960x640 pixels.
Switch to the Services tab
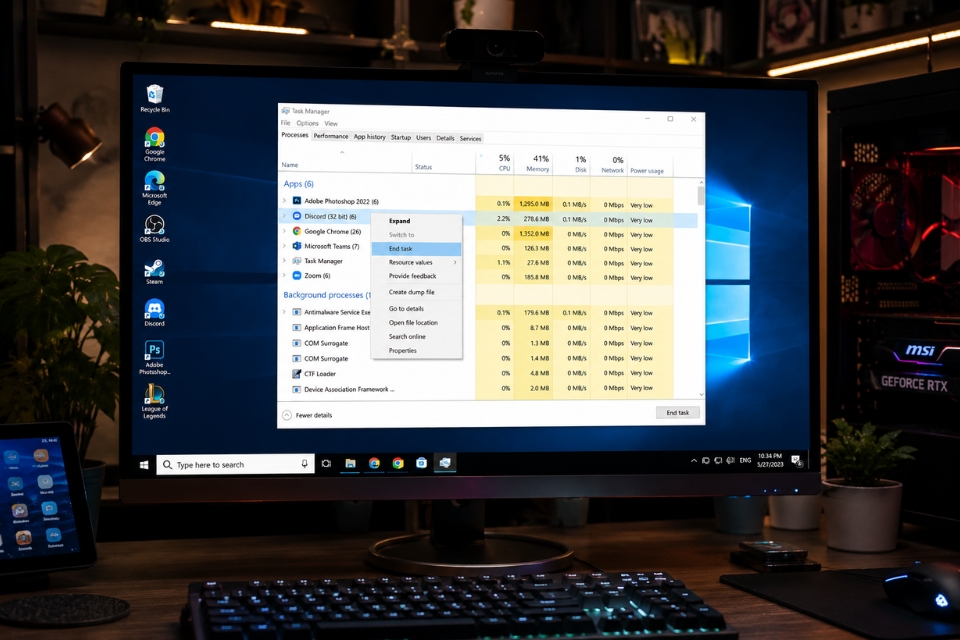[x=470, y=139]
